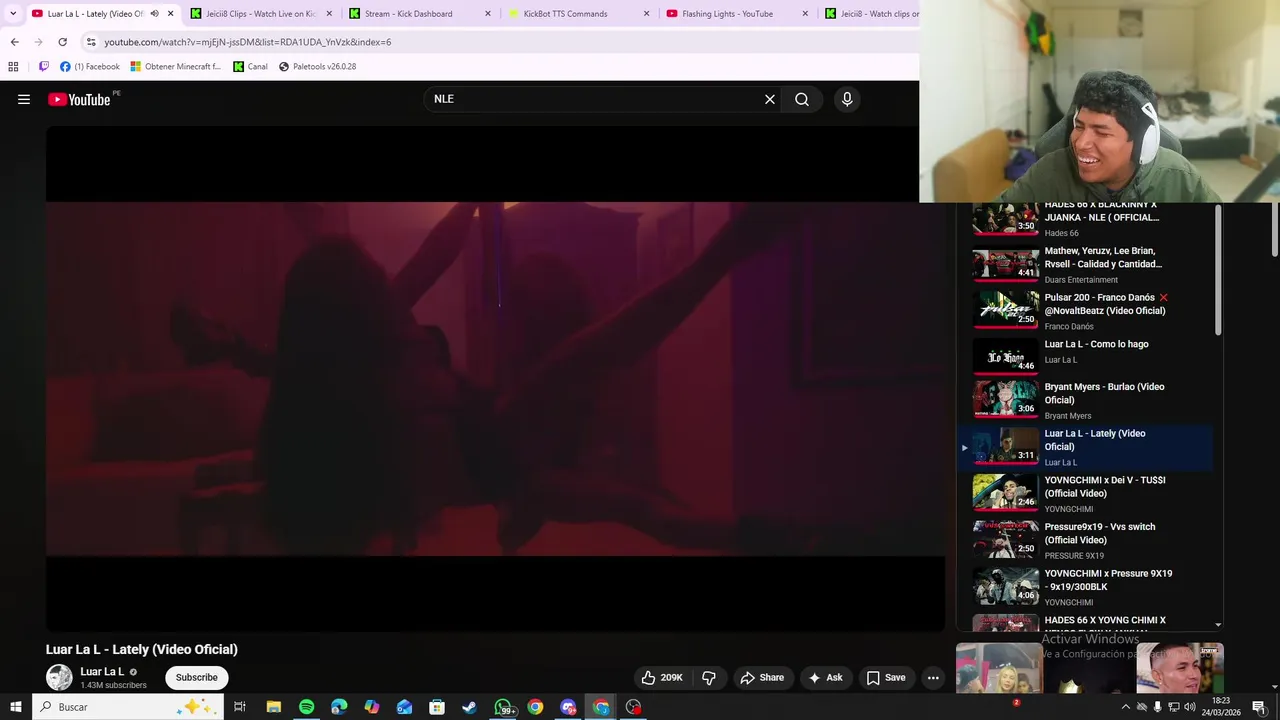Image resolution: width=1280 pixels, height=720 pixels.
Task: Subscribe to Luar La L channel
Action: click(197, 678)
